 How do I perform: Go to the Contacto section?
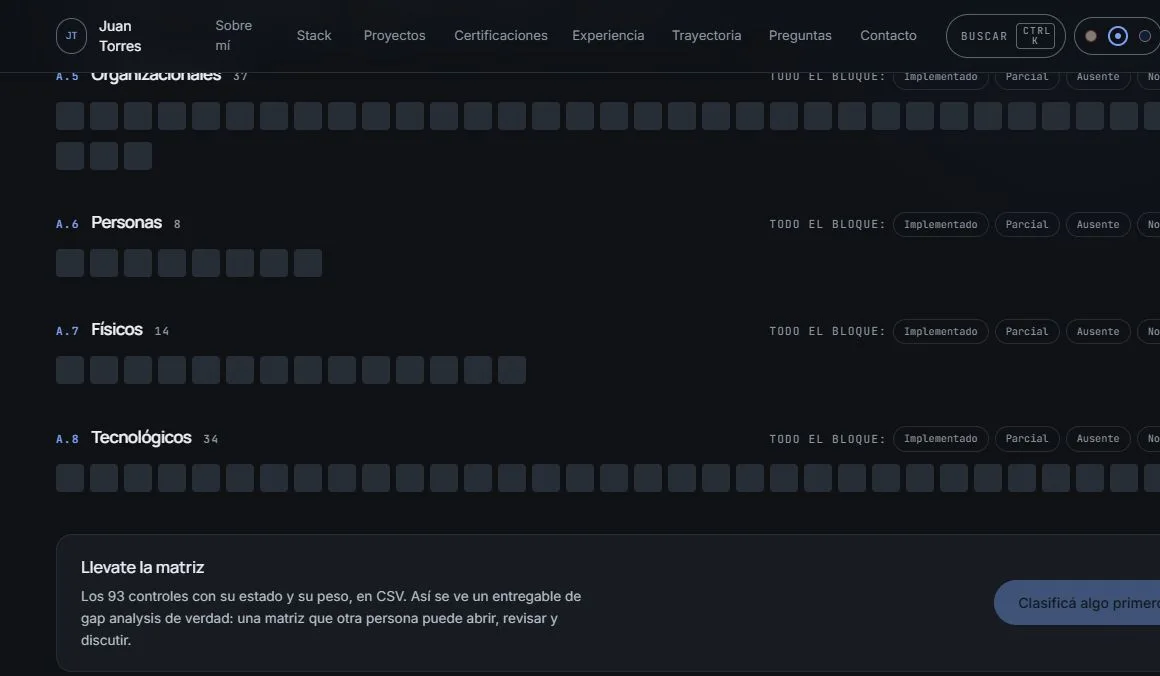[888, 36]
